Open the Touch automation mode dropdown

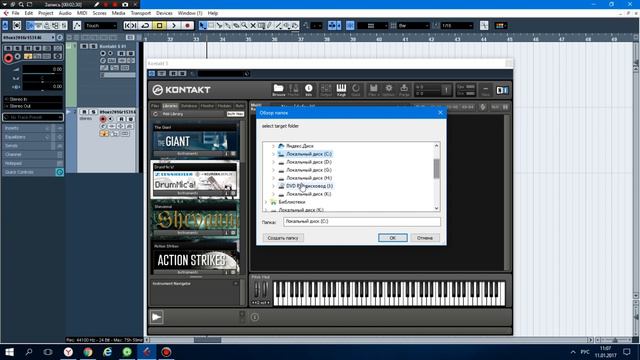point(101,26)
